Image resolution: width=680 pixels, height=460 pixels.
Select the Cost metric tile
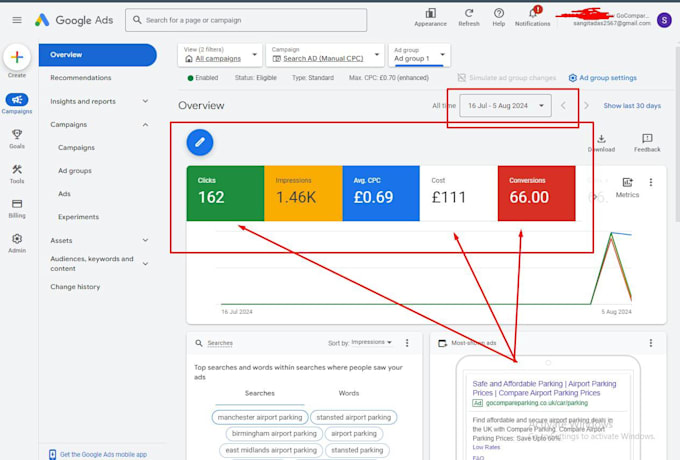[459, 193]
